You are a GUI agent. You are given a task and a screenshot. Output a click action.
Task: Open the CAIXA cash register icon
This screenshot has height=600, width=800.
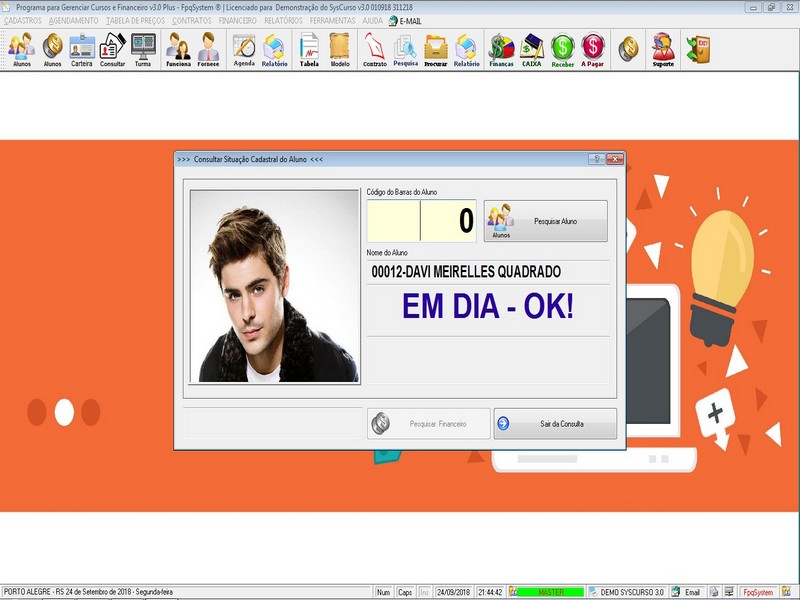point(532,49)
